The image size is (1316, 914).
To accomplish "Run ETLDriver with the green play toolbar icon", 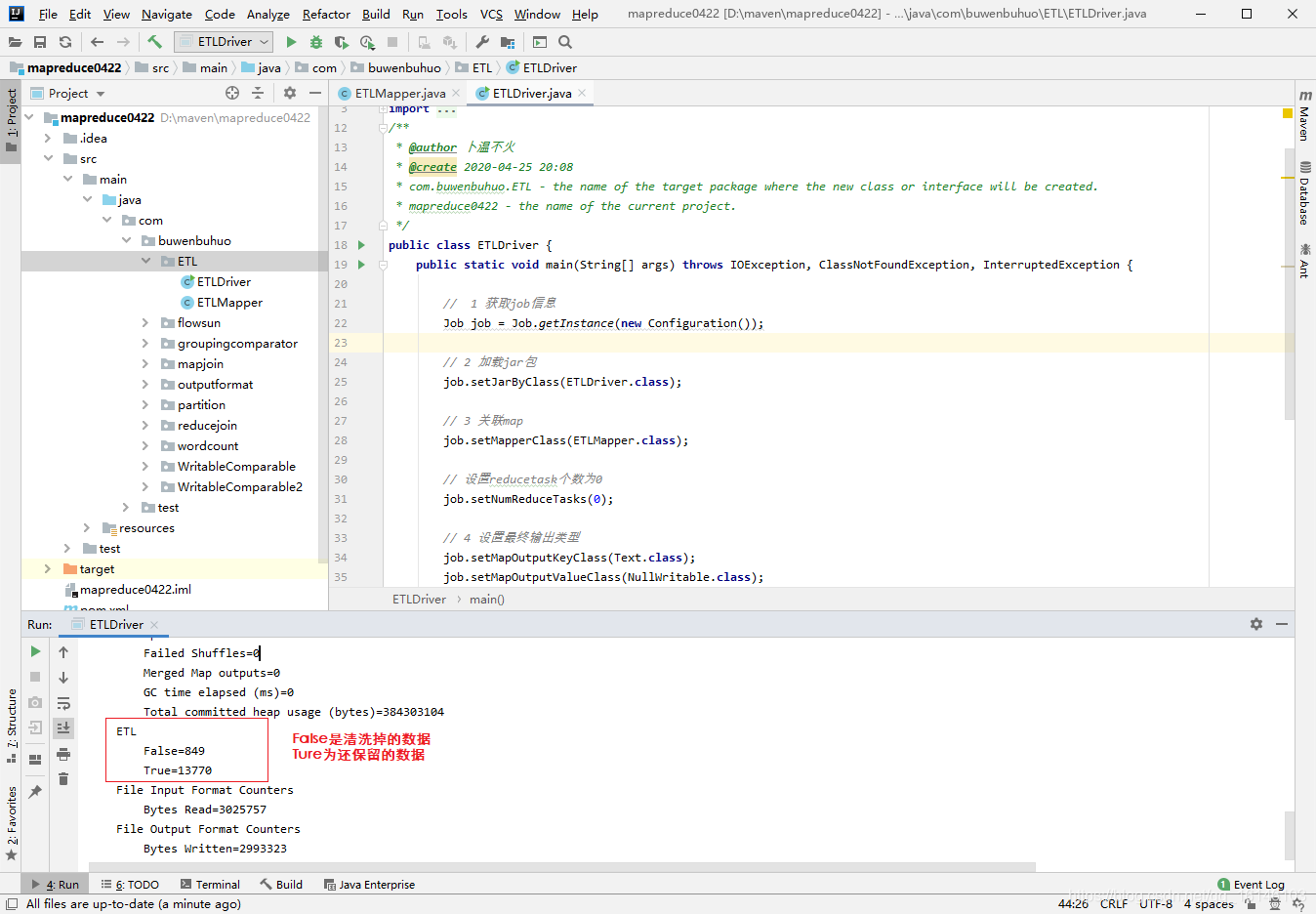I will 291,42.
